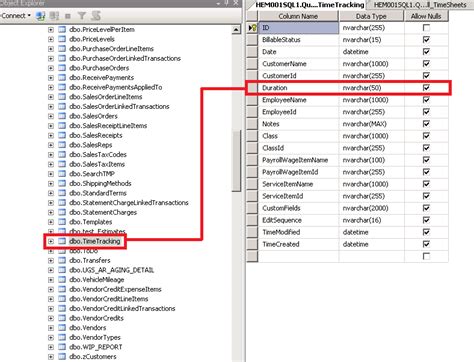Click table icon next to dbo.ReceivePayments
Image resolution: width=474 pixels, height=362 pixels.
62,77
